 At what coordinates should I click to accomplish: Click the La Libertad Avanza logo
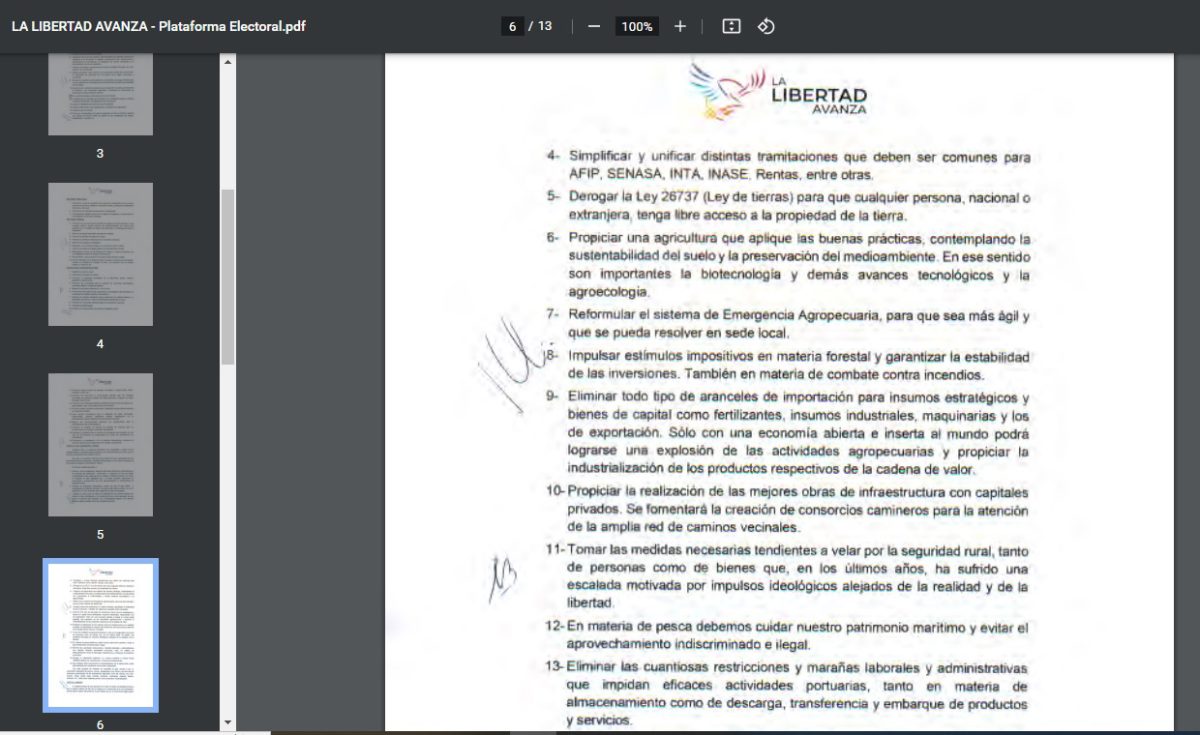[778, 92]
